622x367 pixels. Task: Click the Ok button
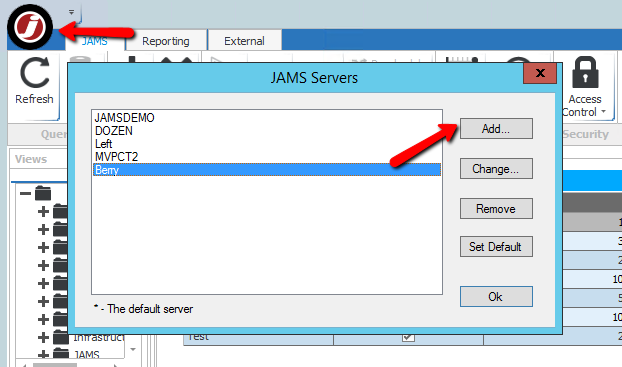[496, 297]
